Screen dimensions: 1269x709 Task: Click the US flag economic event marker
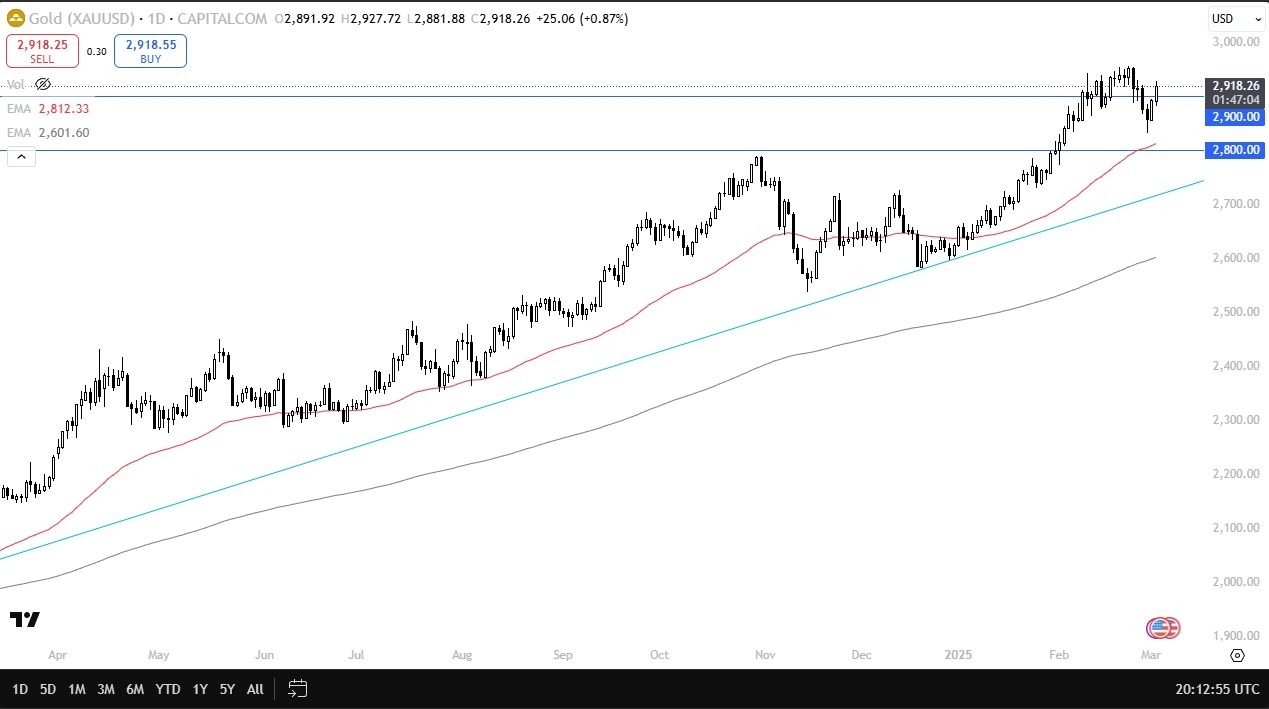coord(1163,628)
